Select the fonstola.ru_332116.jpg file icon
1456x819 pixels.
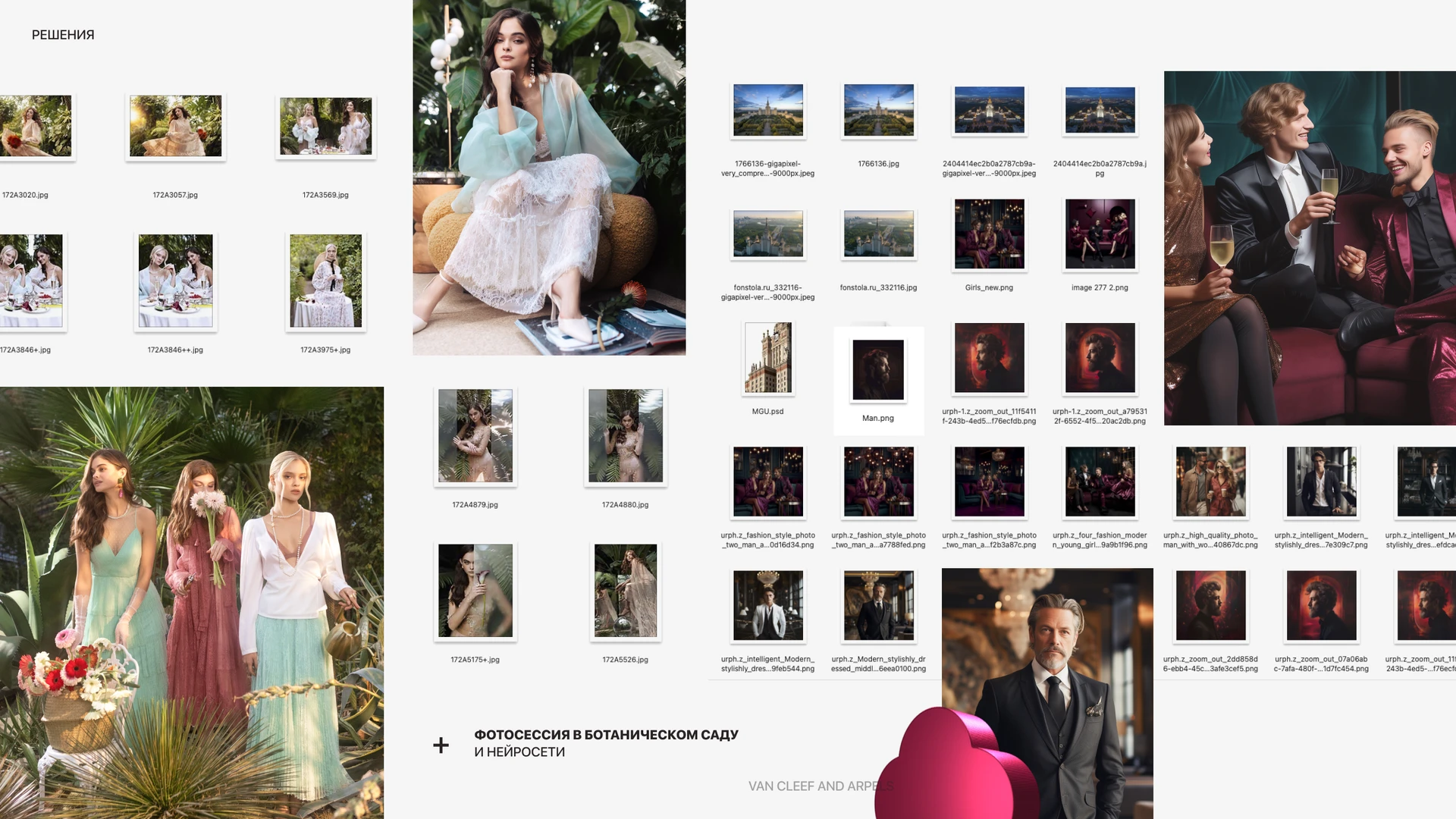[x=878, y=234]
